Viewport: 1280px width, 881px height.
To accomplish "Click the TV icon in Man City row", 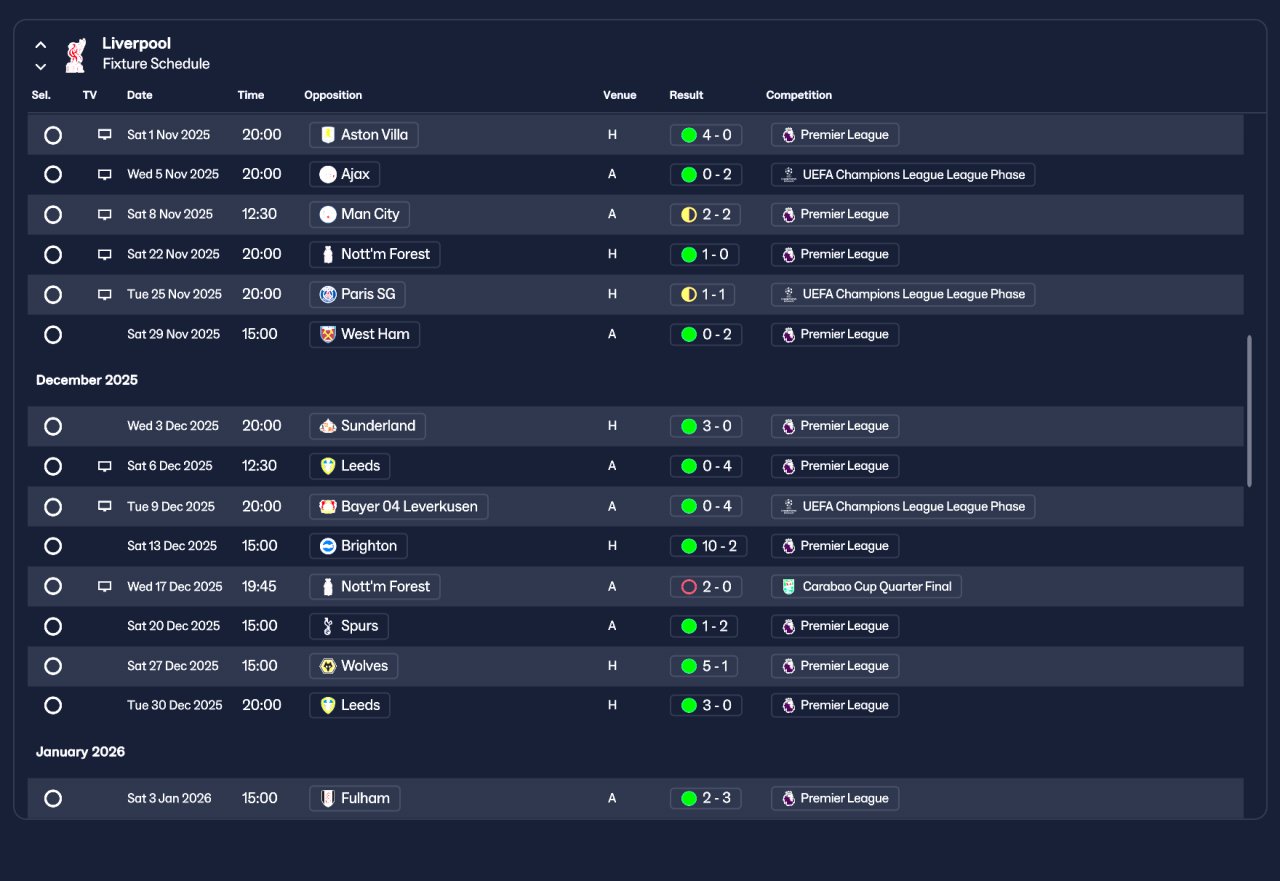I will [104, 214].
